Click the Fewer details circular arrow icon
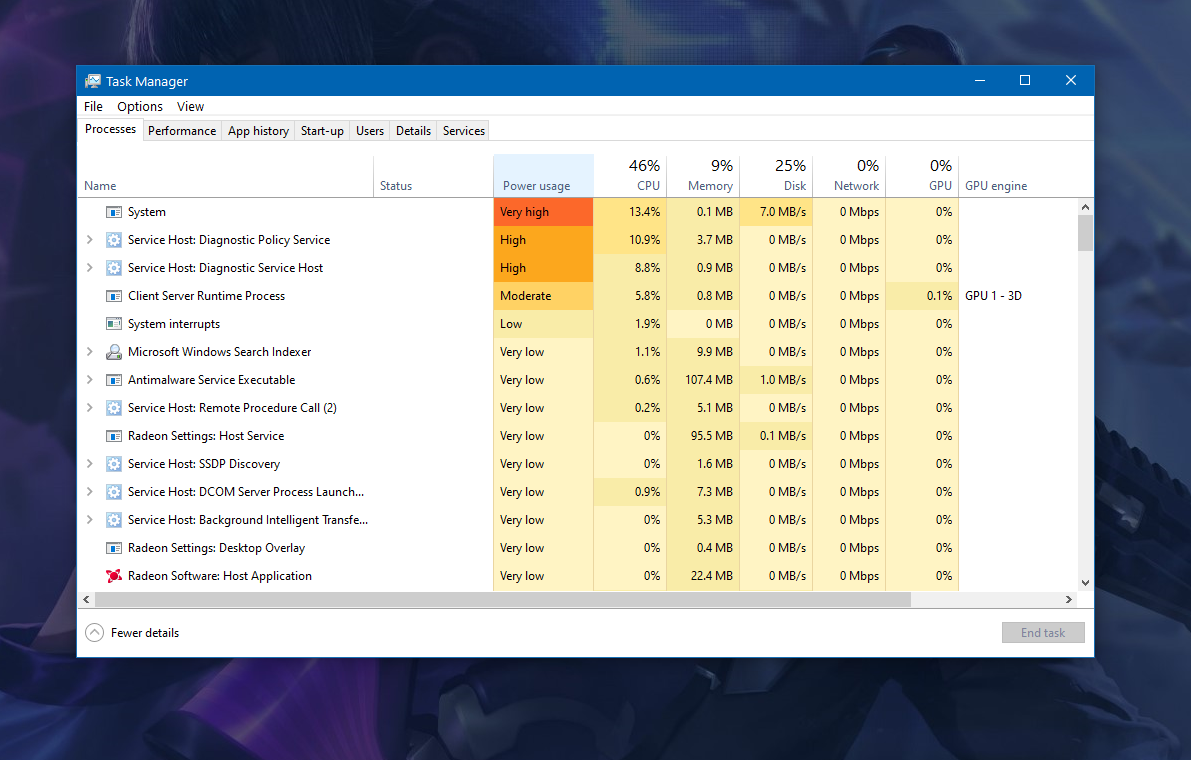The width and height of the screenshot is (1191, 760). click(x=94, y=632)
